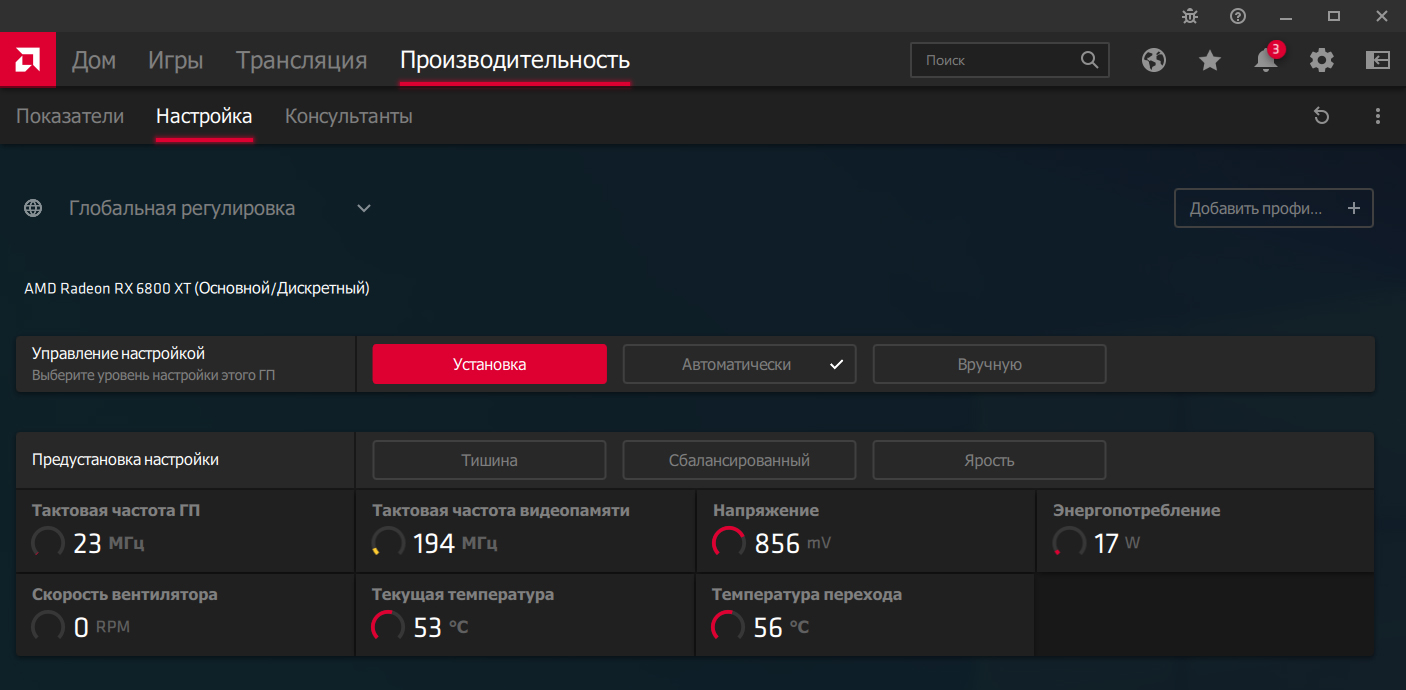
Task: Select the Установка tuning mode
Action: [490, 364]
